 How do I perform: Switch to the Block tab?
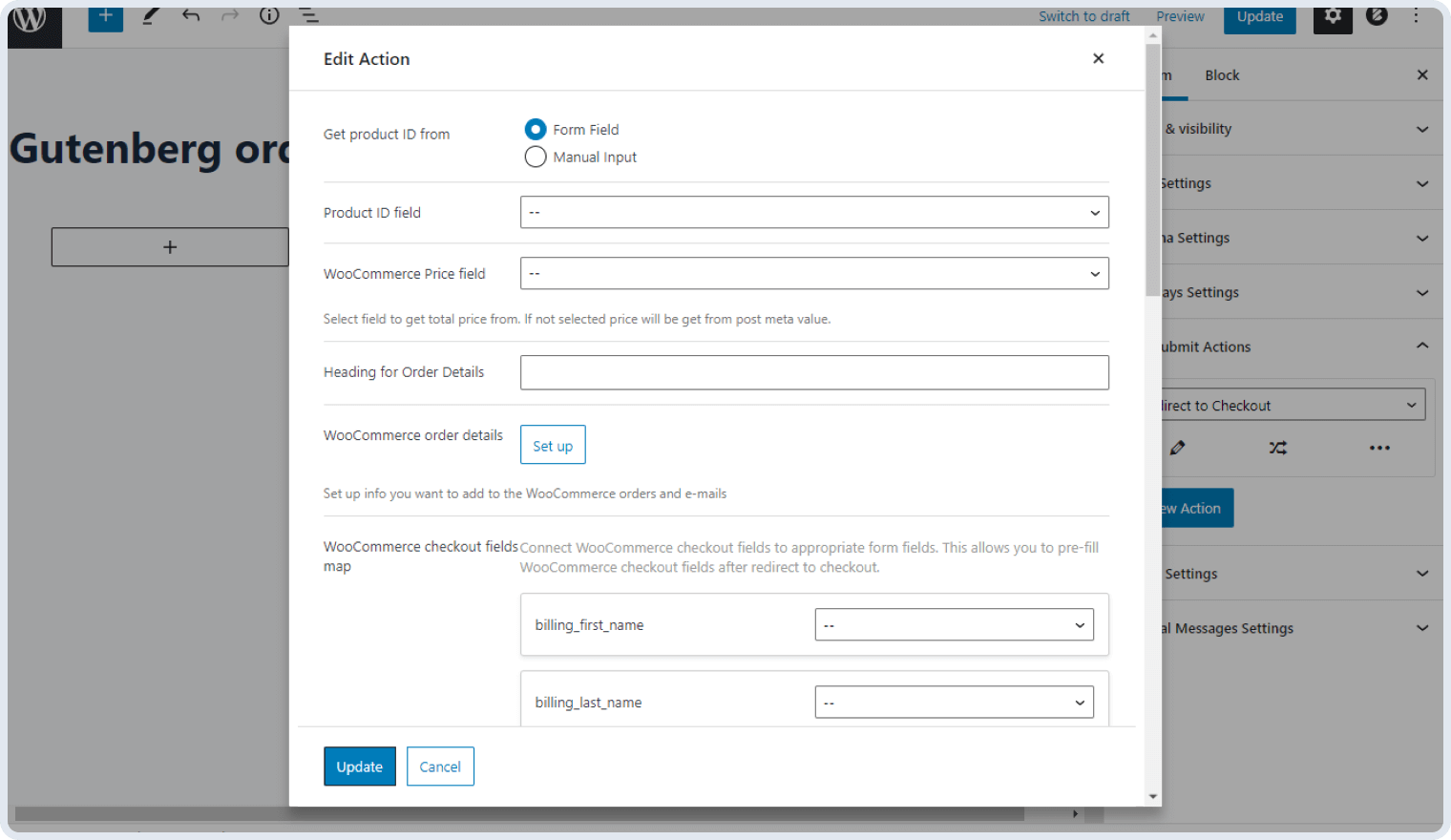coord(1221,74)
